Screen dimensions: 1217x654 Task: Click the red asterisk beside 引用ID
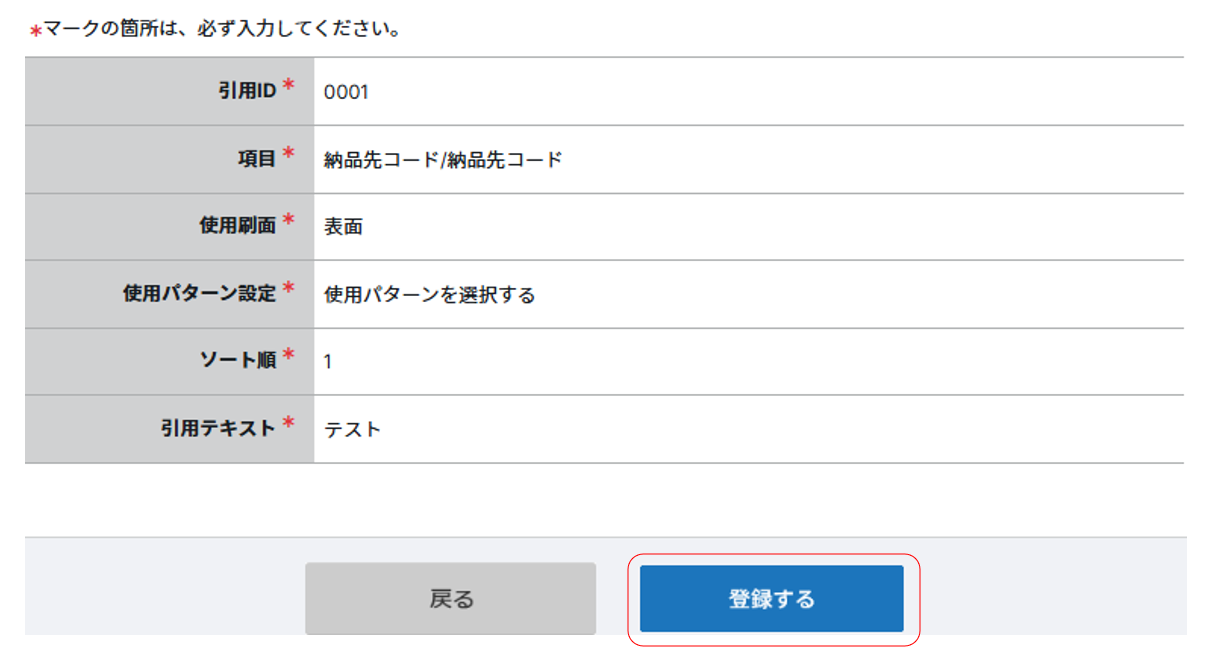pos(288,87)
